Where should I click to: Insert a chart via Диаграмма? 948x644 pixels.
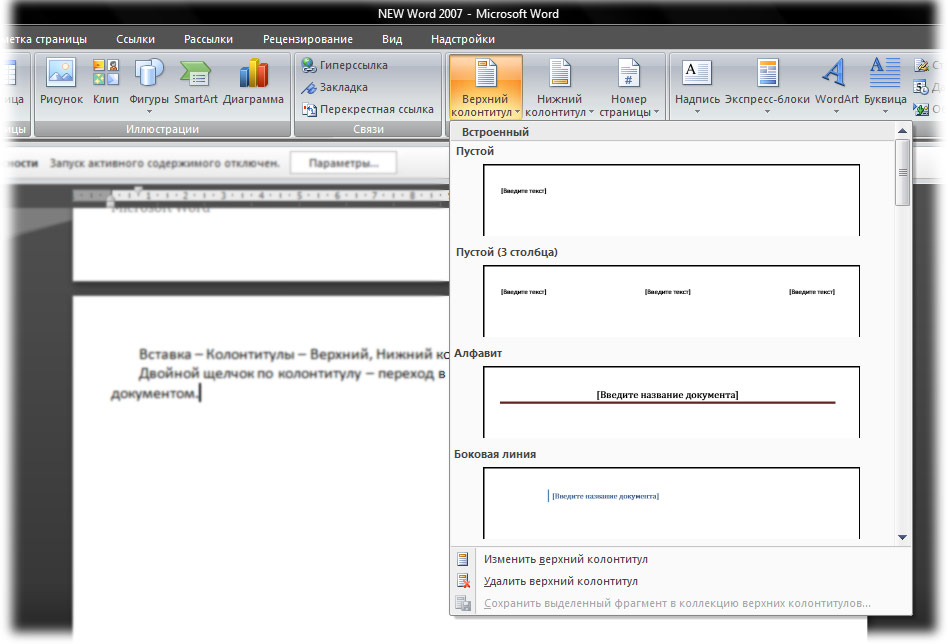click(253, 82)
